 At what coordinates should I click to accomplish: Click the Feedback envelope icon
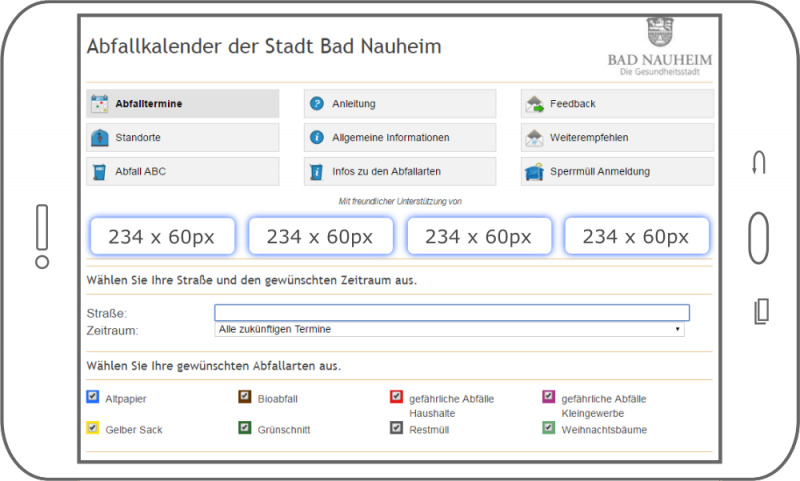534,104
